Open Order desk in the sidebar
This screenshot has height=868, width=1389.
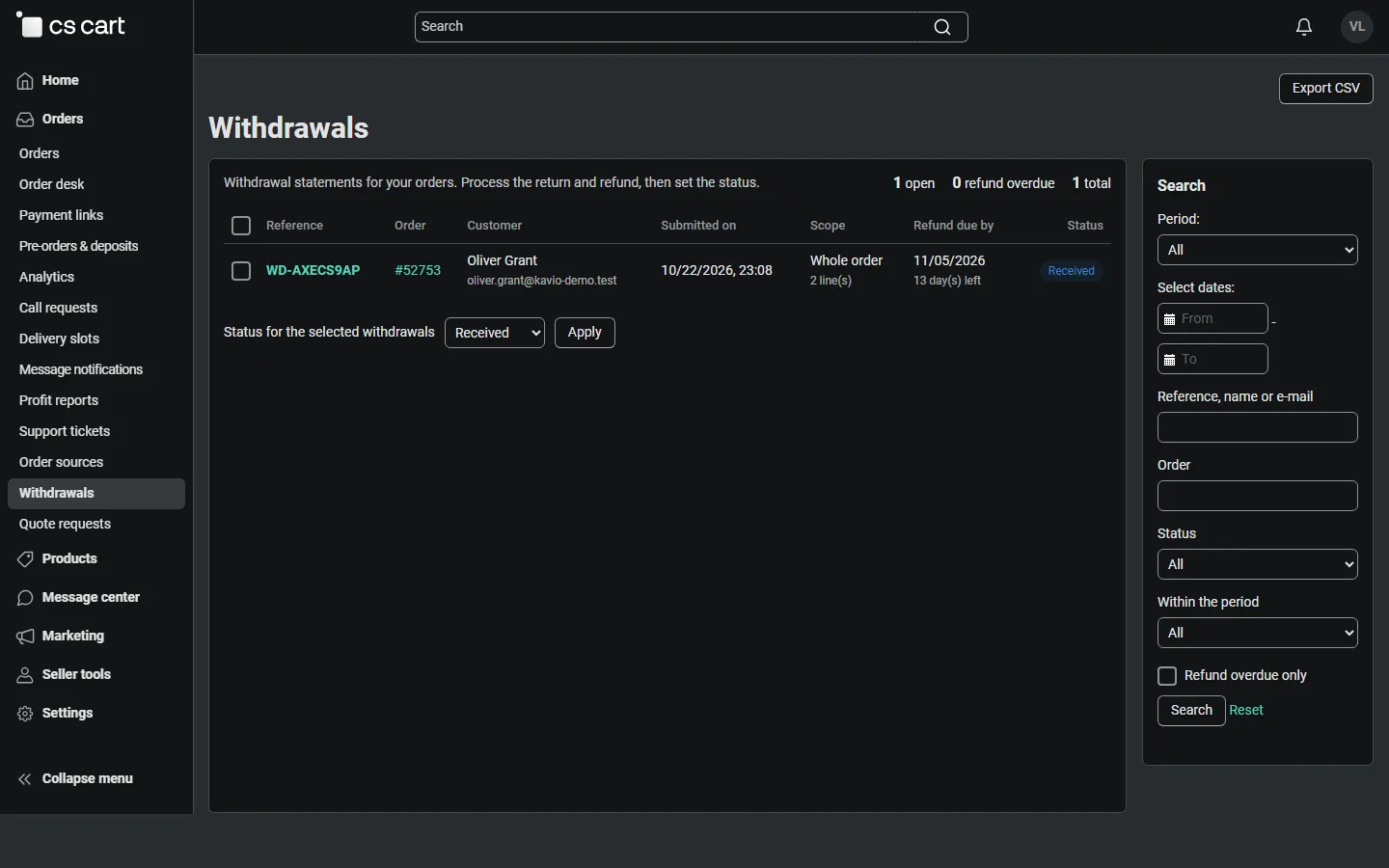pyautogui.click(x=52, y=184)
